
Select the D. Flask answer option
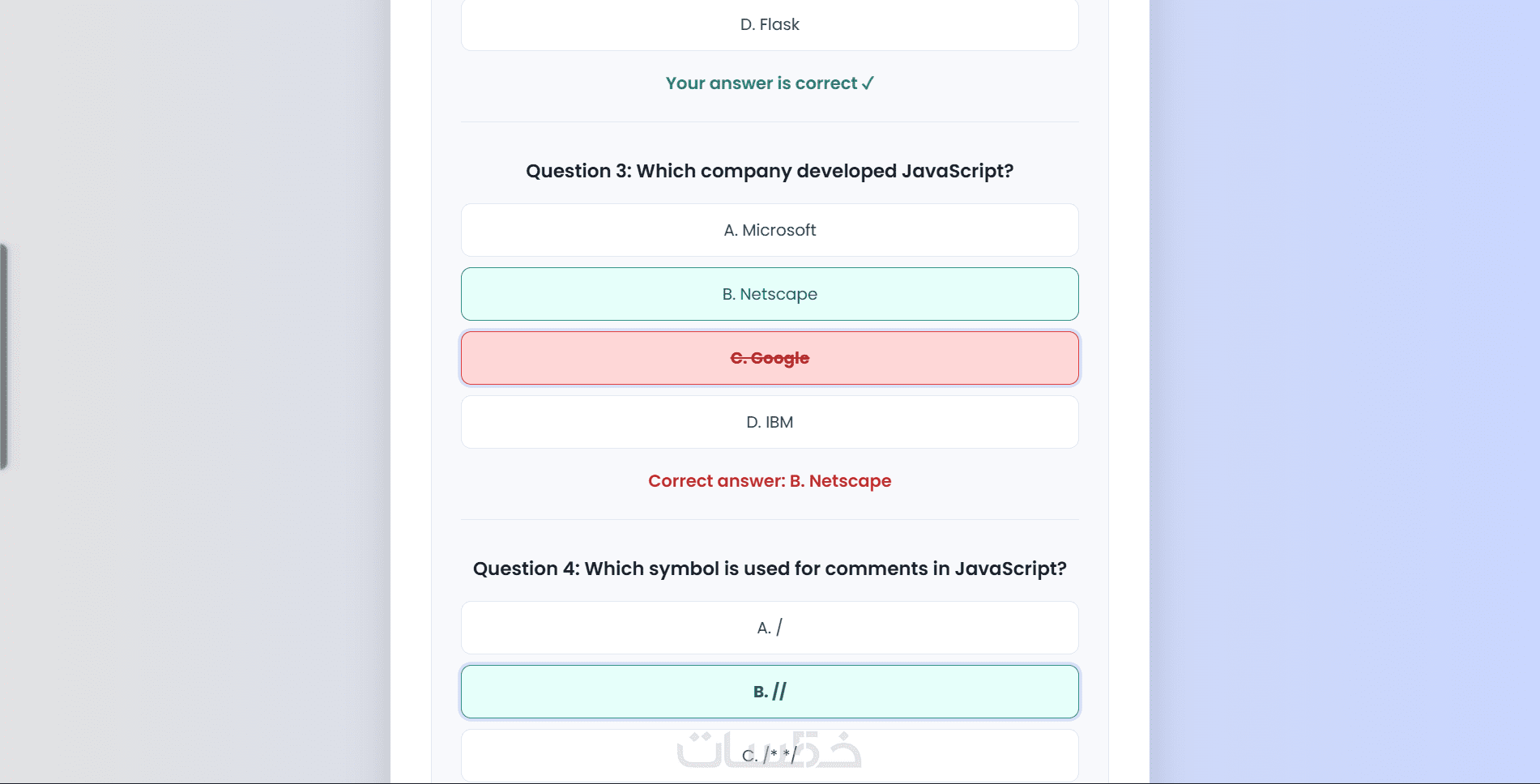(x=770, y=25)
